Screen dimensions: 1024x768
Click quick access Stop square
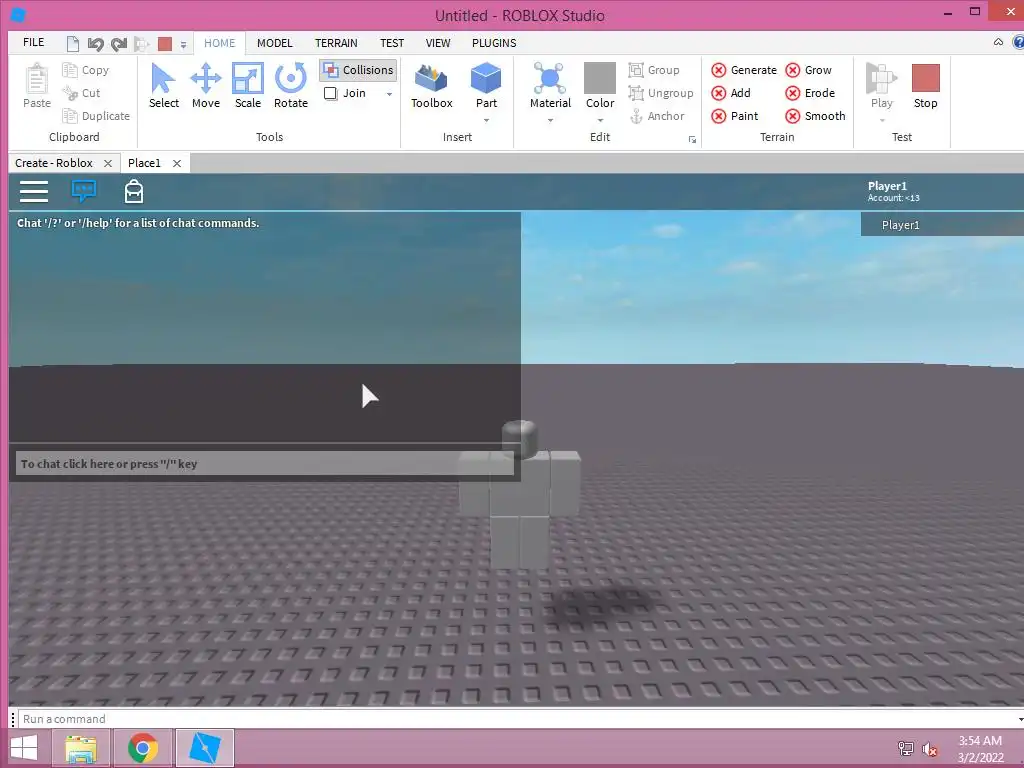(x=165, y=44)
